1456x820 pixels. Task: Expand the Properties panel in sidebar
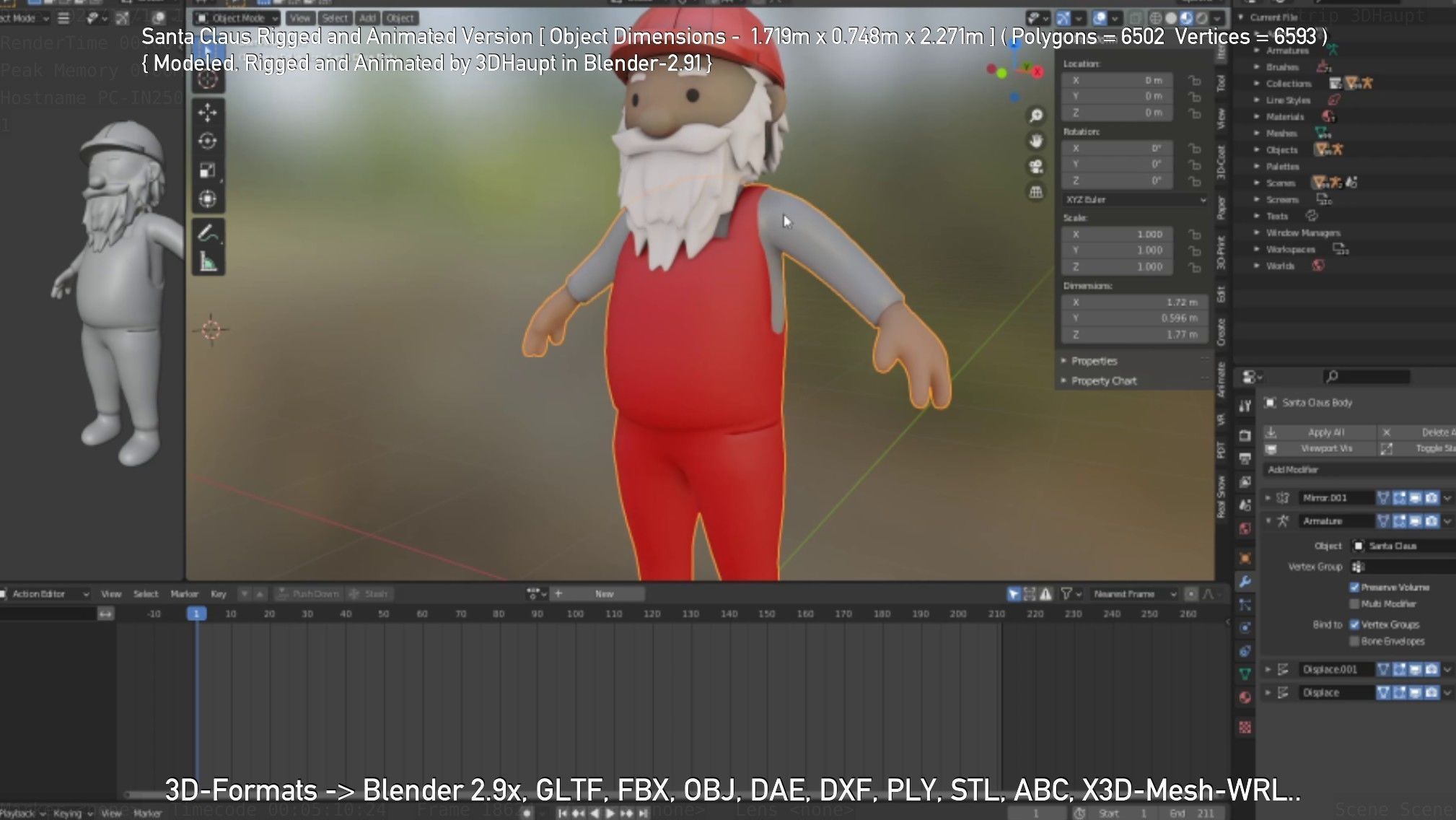(1094, 361)
